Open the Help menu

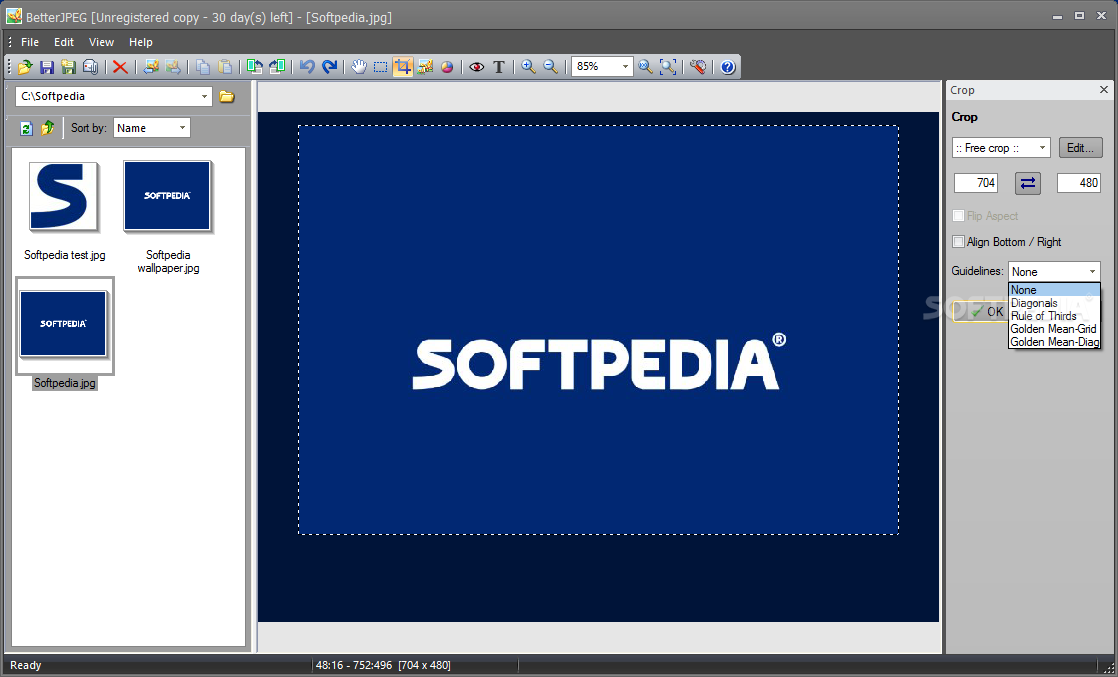(140, 42)
